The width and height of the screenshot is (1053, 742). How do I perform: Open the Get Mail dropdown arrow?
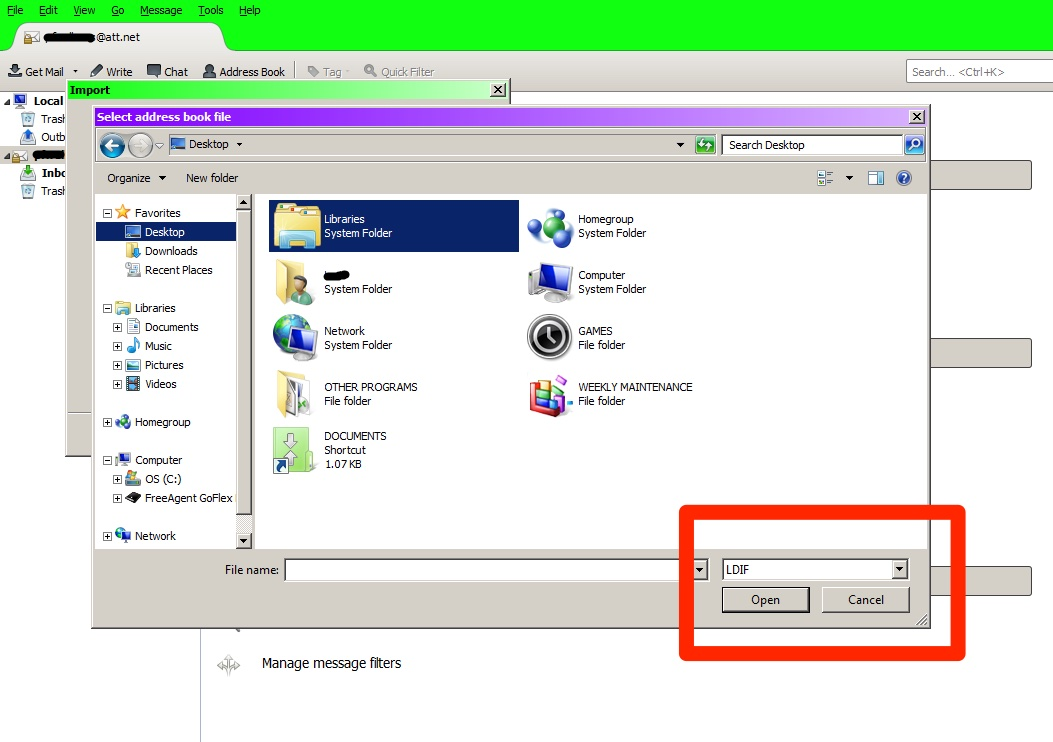pos(75,71)
